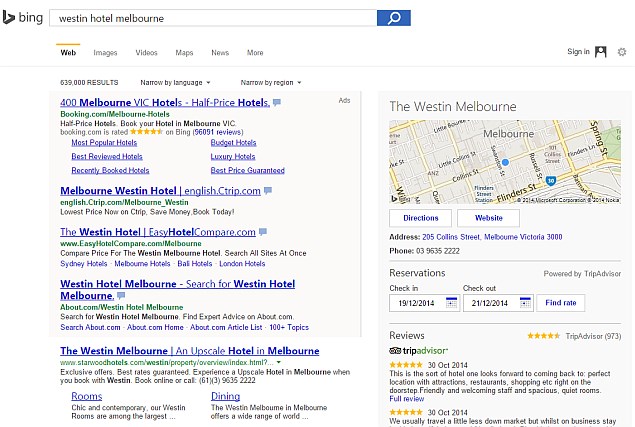The image size is (635, 427).
Task: Open the Rooms sublink
Action: (87, 396)
